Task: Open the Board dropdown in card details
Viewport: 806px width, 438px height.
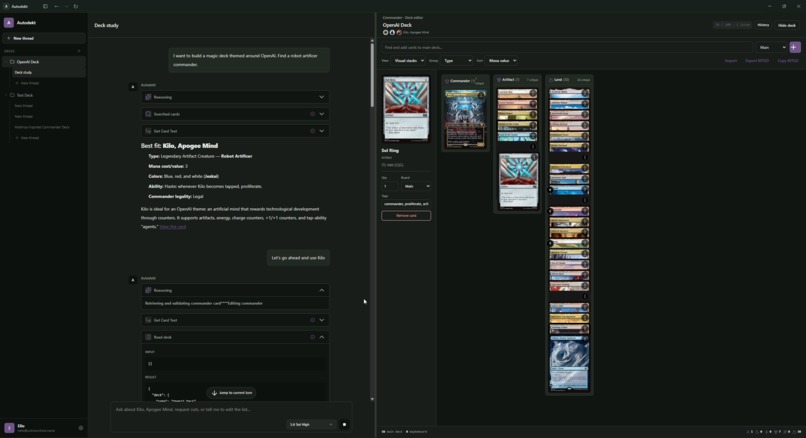Action: [x=416, y=186]
